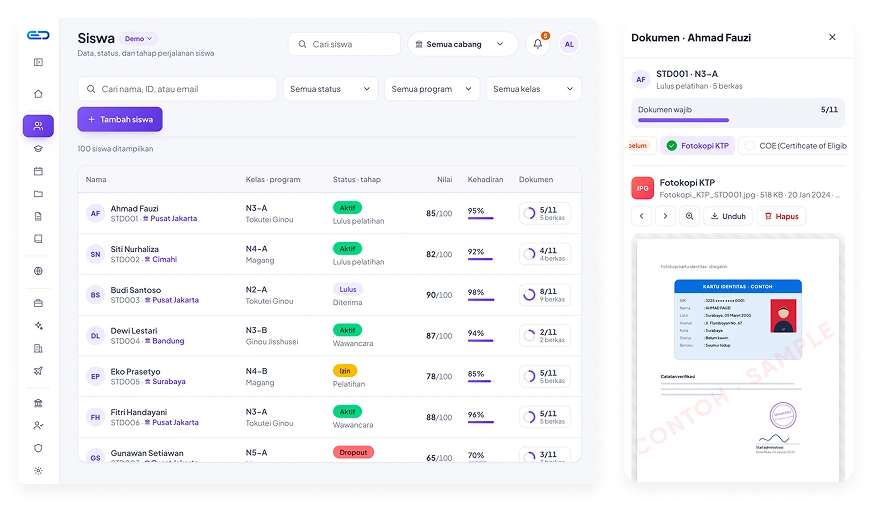This screenshot has height=510, width=872.
Task: Click the Cari siswa search field
Action: [344, 44]
